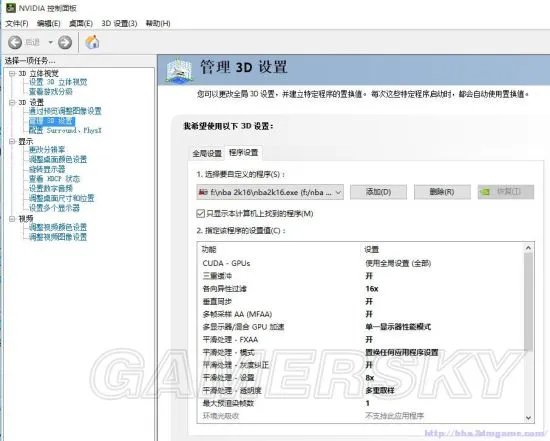
Task: Click the 16x anisotropic filtering value
Action: [372, 289]
